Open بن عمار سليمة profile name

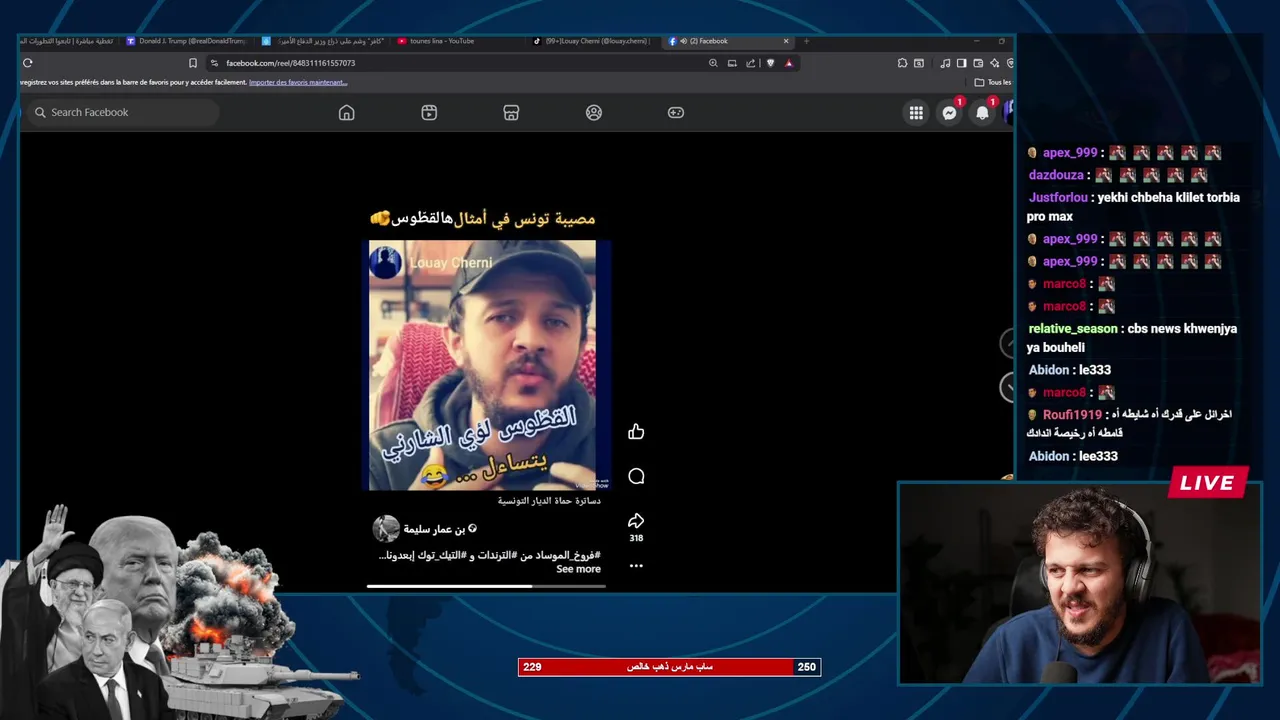434,529
